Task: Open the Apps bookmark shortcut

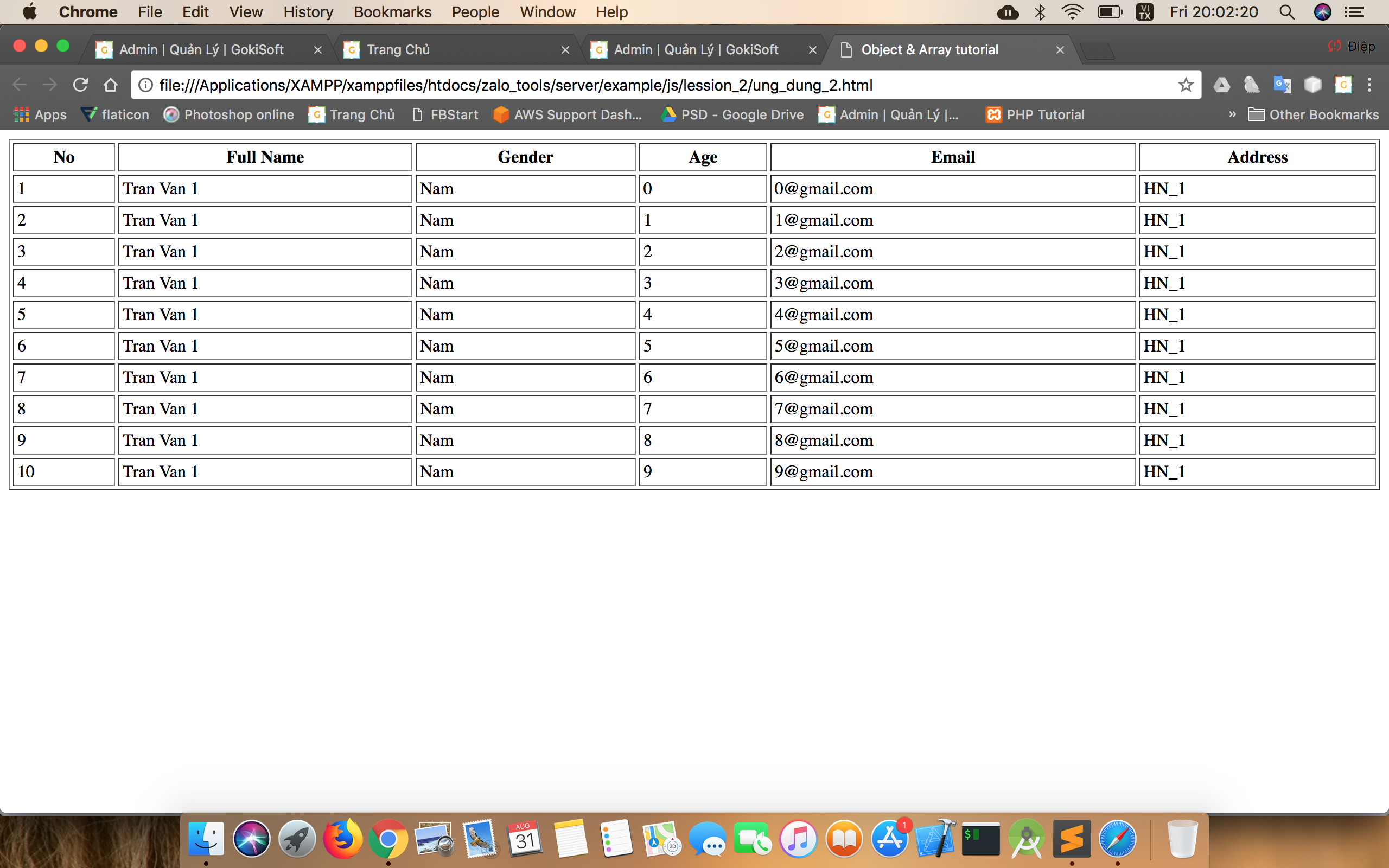Action: click(40, 114)
